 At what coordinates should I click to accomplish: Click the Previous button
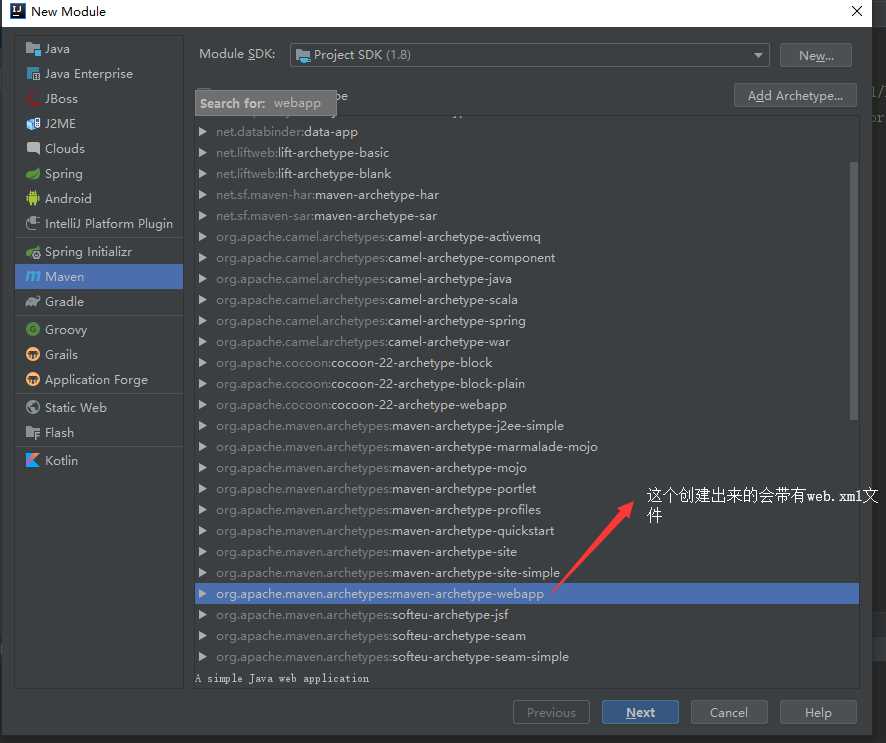(x=551, y=712)
